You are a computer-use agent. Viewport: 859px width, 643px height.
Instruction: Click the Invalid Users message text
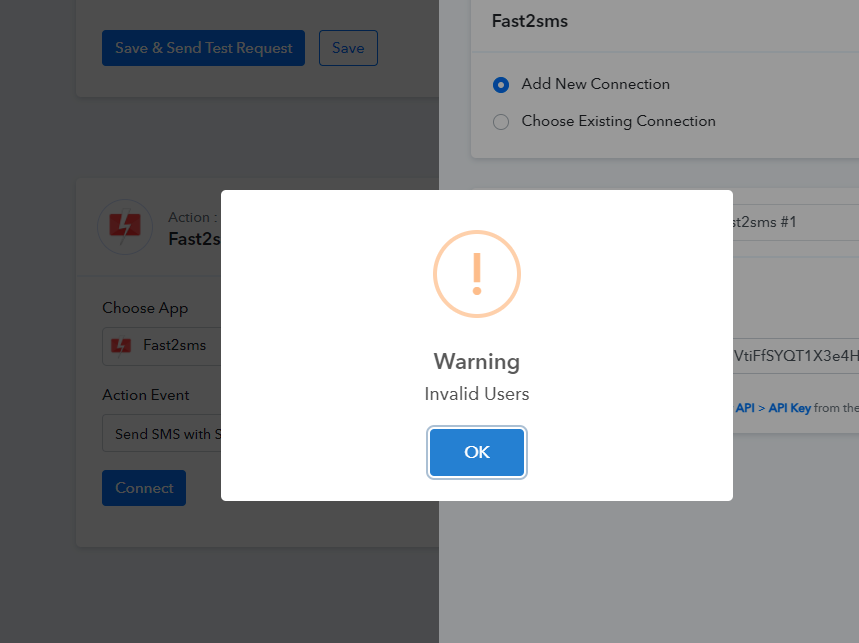(477, 394)
